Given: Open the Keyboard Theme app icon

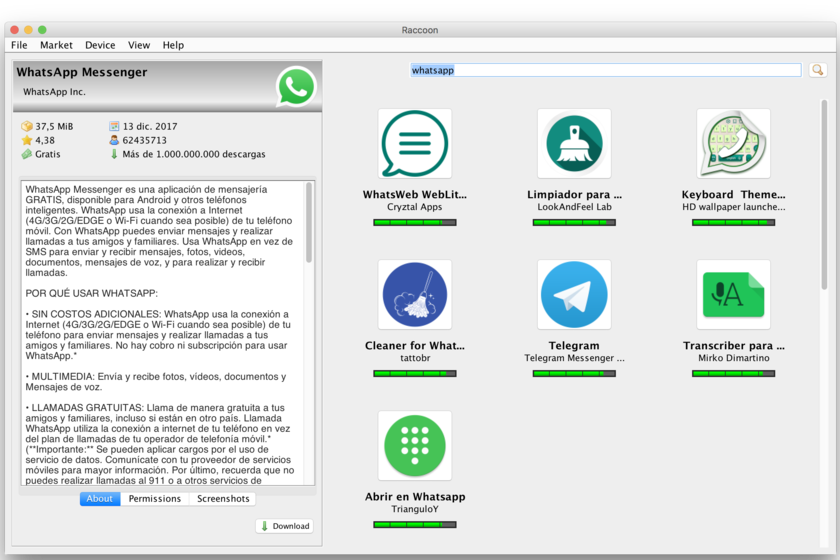Looking at the screenshot, I should pos(733,144).
